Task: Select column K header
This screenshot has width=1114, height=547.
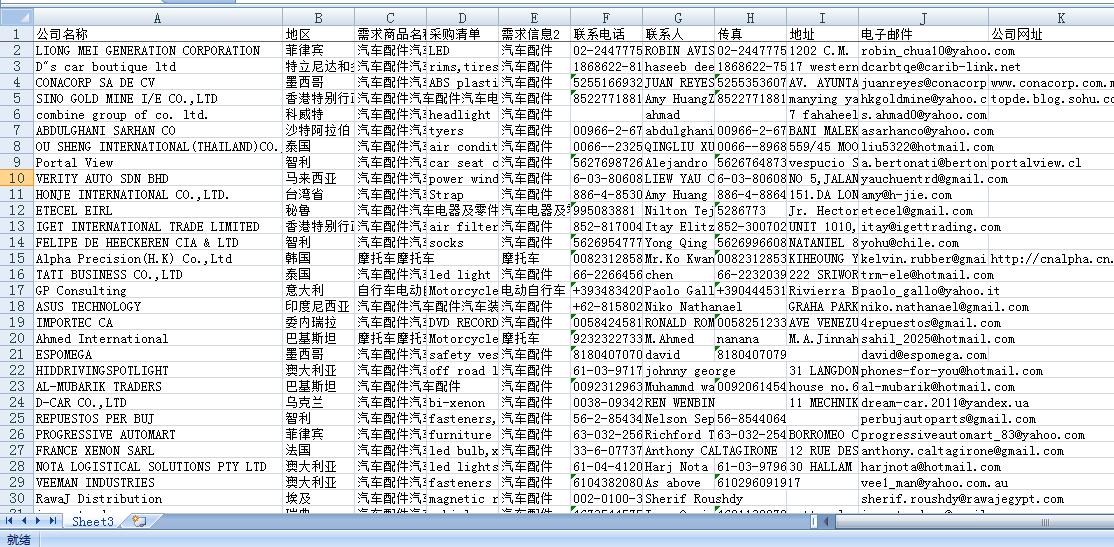Action: 1051,18
